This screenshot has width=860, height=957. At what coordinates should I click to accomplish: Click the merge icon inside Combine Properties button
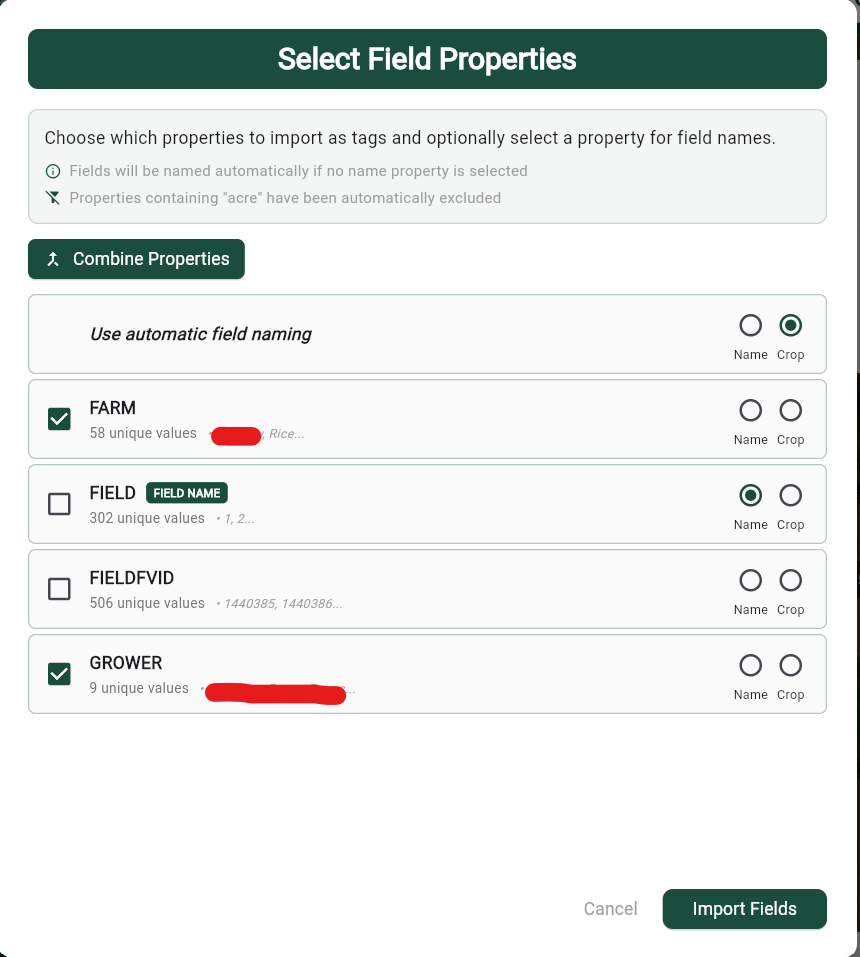[53, 259]
